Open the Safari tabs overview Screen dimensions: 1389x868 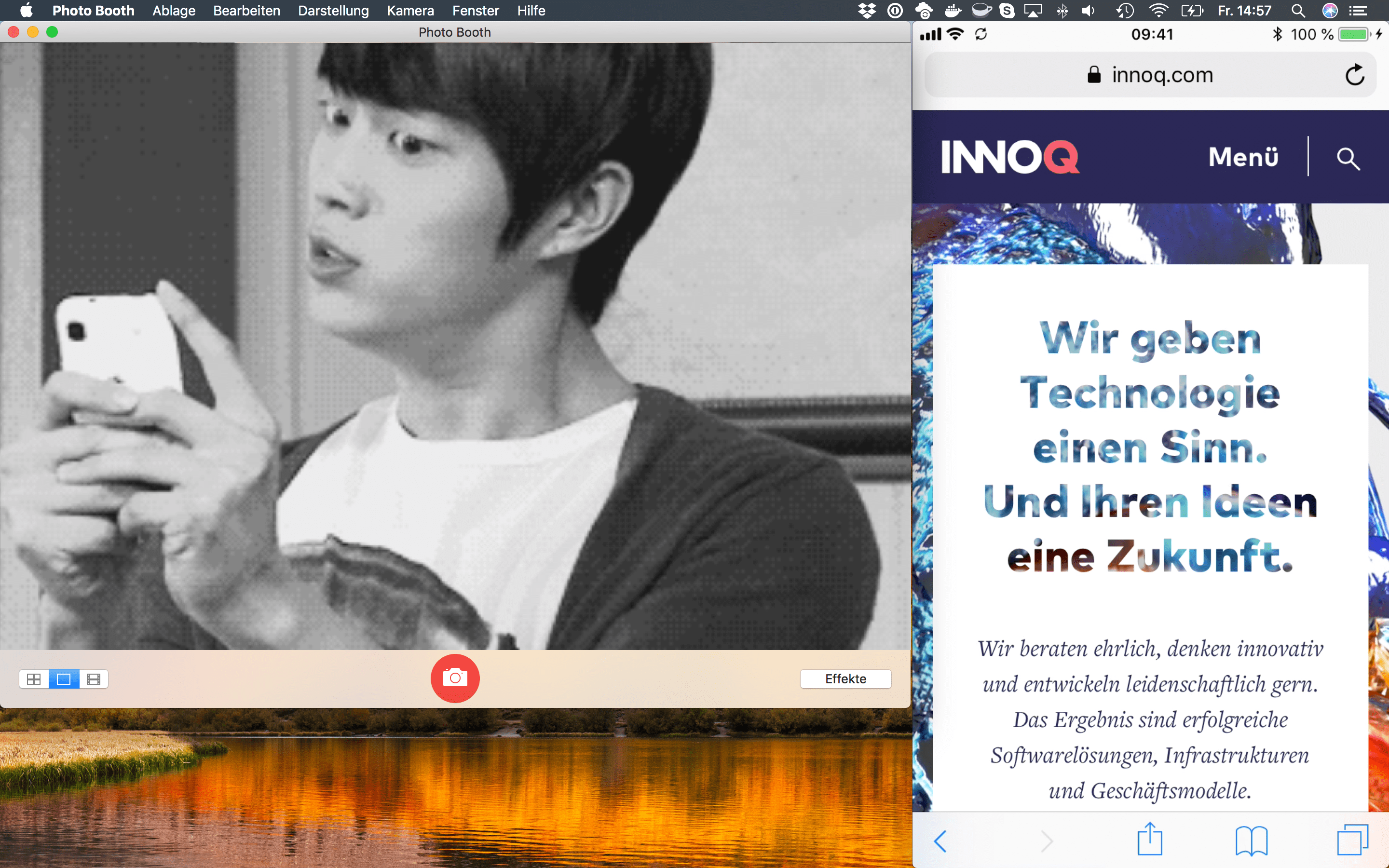pos(1353,840)
